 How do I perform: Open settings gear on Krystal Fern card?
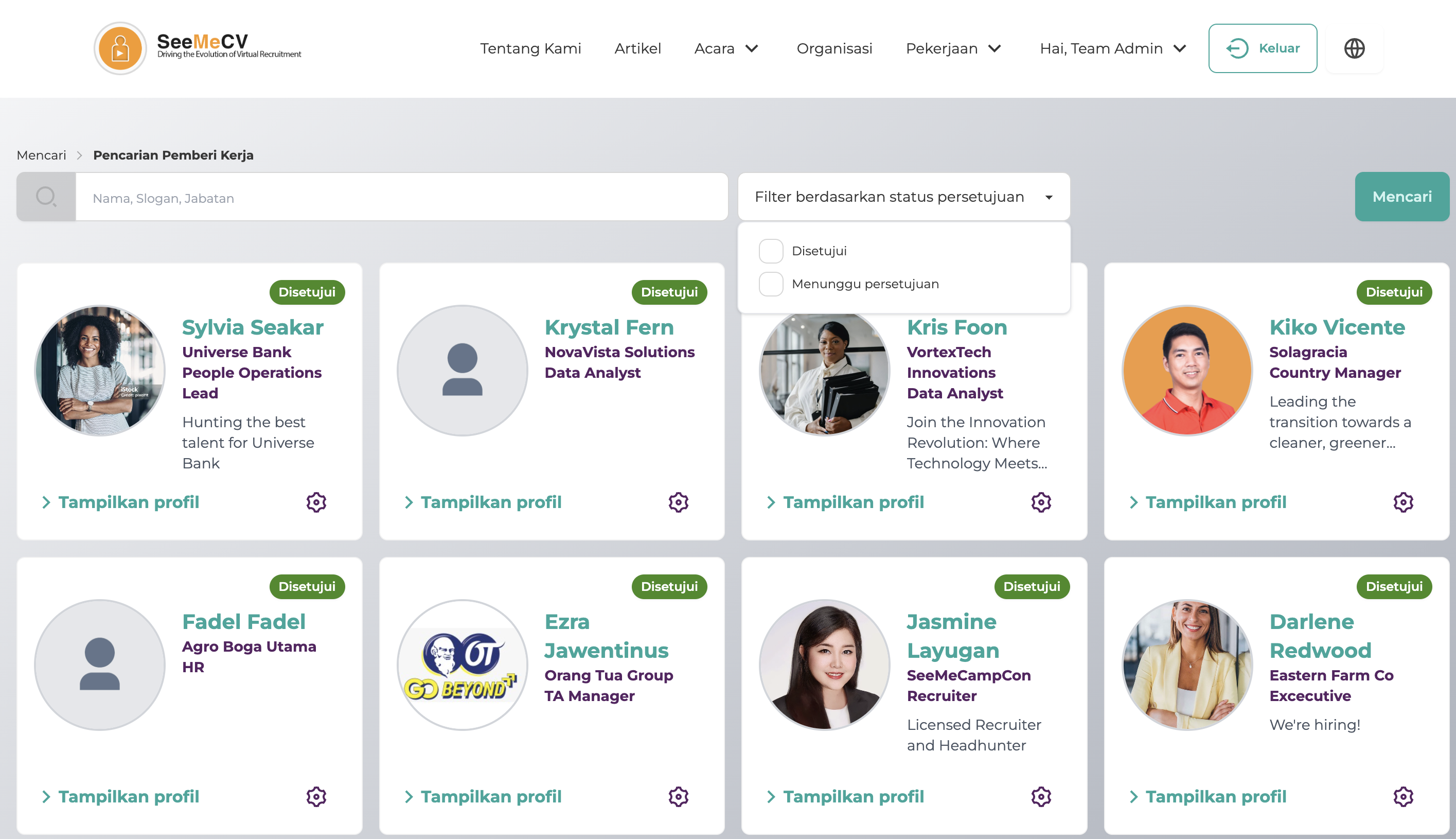[x=679, y=502]
